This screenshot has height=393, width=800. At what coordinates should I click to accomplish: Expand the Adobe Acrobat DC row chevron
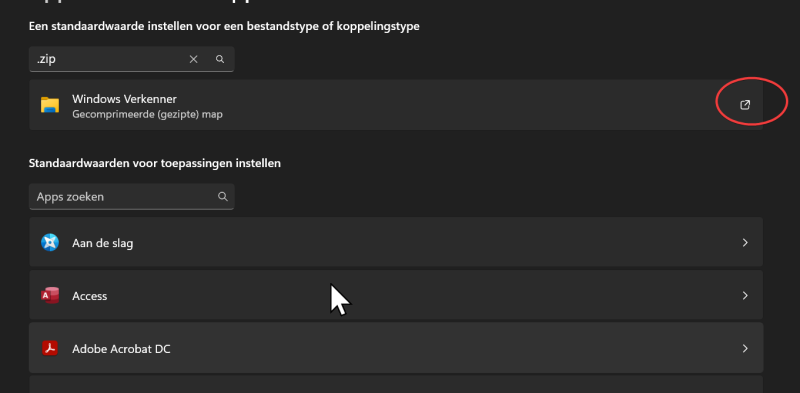(745, 349)
